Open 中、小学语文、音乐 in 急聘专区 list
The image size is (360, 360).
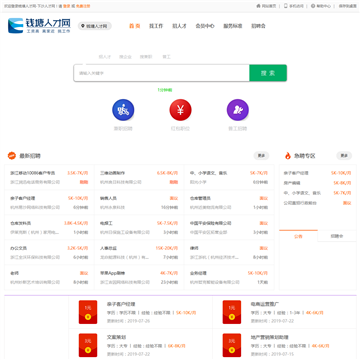point(302,193)
